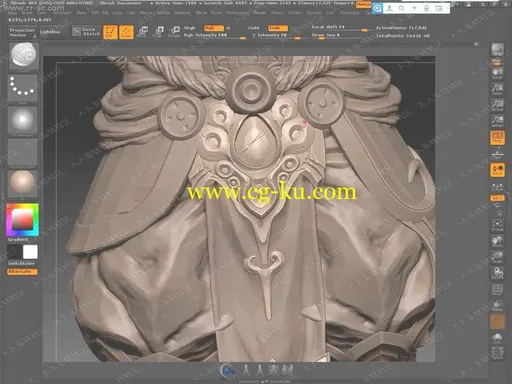Click the Xpose explode icon
The width and height of the screenshot is (512, 384).
[x=497, y=353]
